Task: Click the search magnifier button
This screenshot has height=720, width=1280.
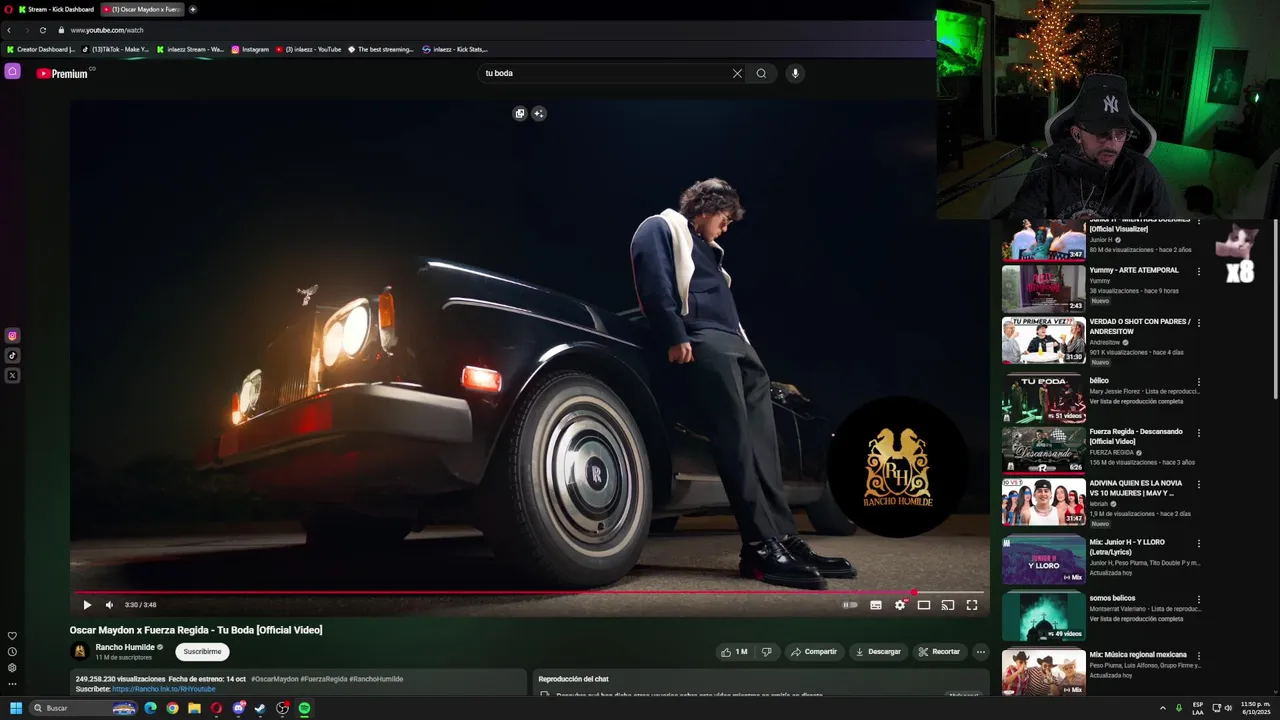Action: (761, 73)
